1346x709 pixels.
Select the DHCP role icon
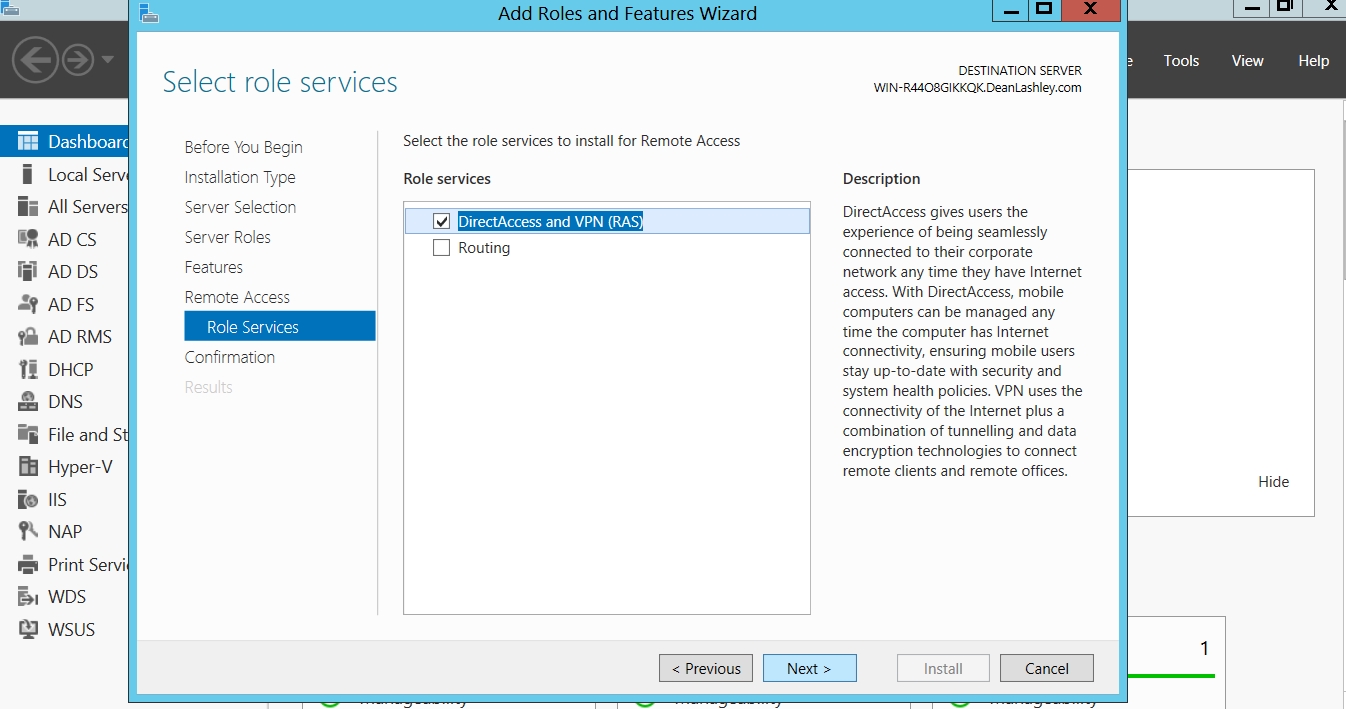click(x=28, y=369)
